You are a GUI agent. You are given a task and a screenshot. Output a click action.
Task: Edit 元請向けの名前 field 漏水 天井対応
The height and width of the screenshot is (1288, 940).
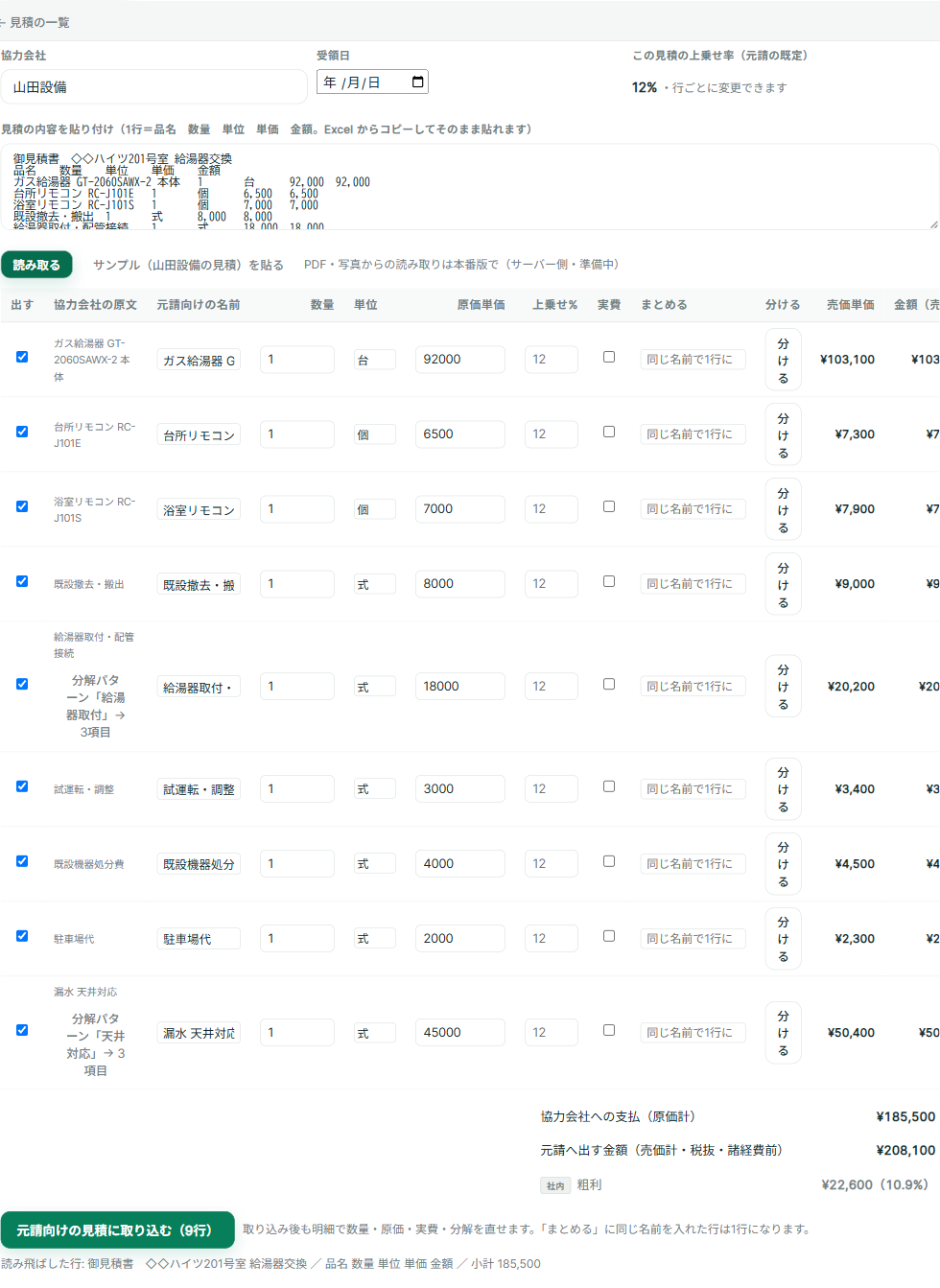point(199,1033)
